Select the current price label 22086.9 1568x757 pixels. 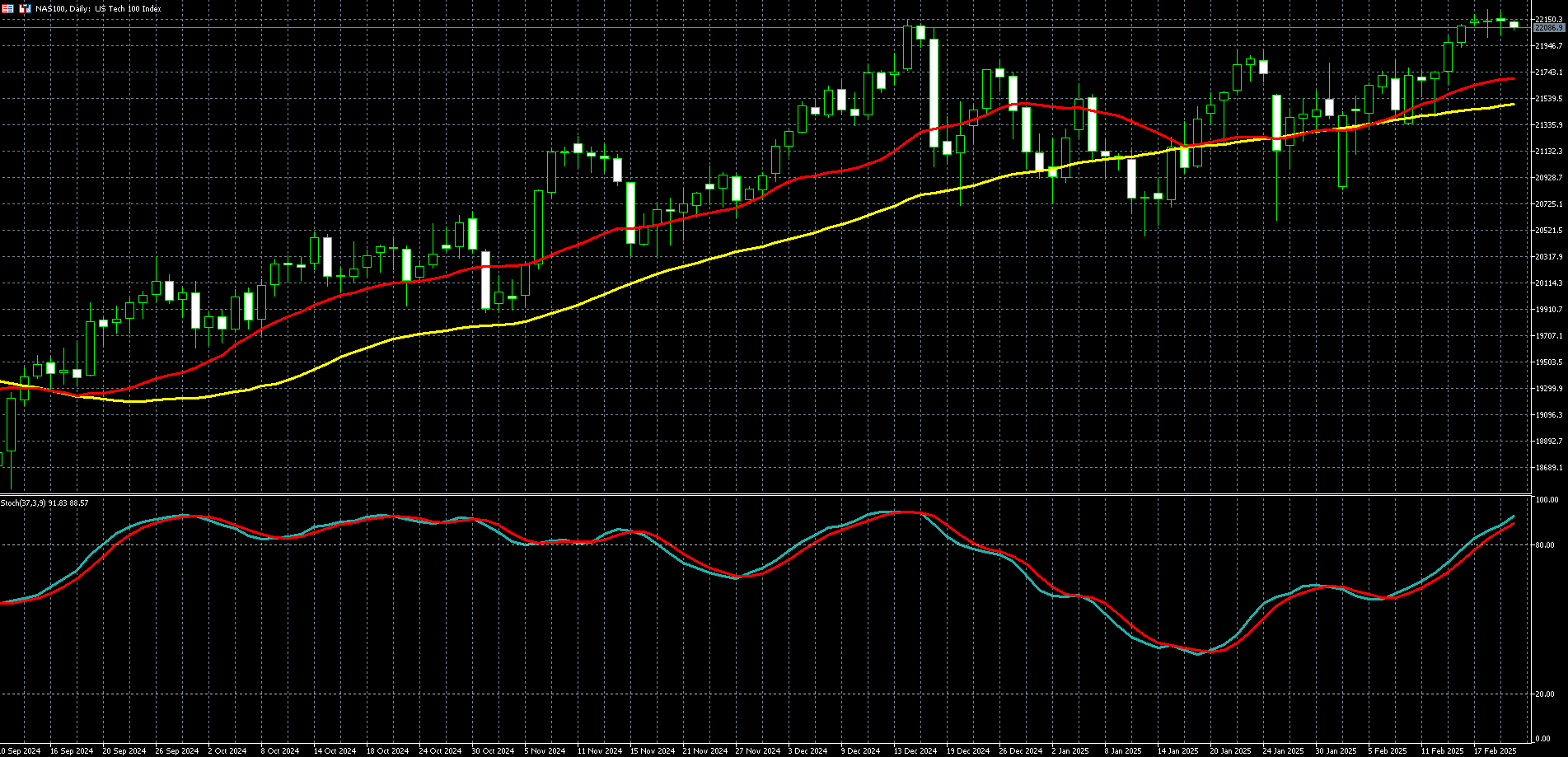coord(1549,28)
